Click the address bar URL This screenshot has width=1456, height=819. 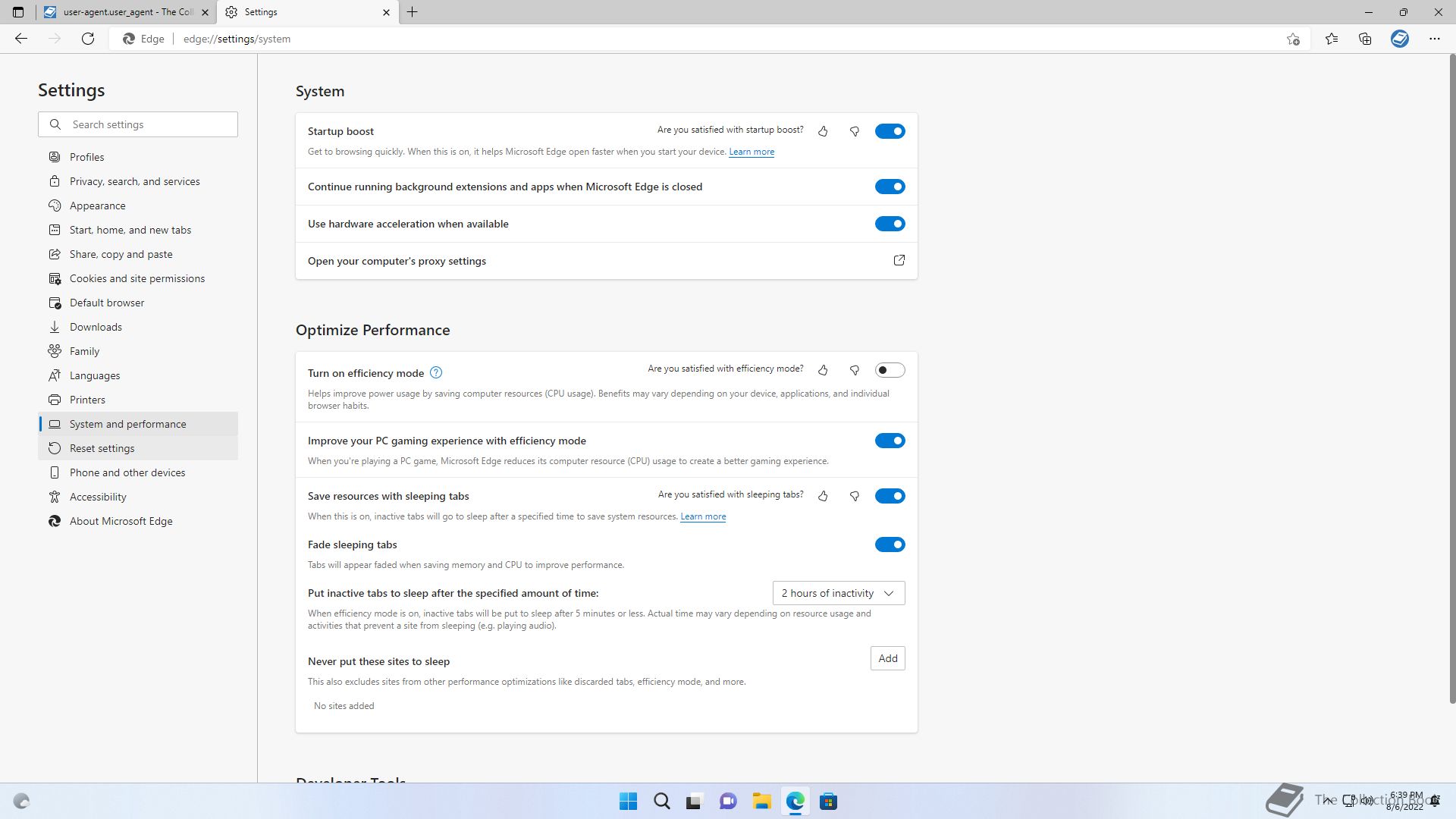click(x=237, y=39)
